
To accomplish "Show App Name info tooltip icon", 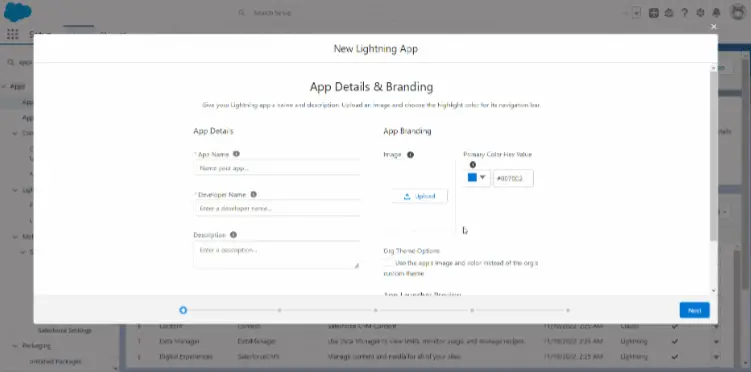I will pyautogui.click(x=236, y=154).
